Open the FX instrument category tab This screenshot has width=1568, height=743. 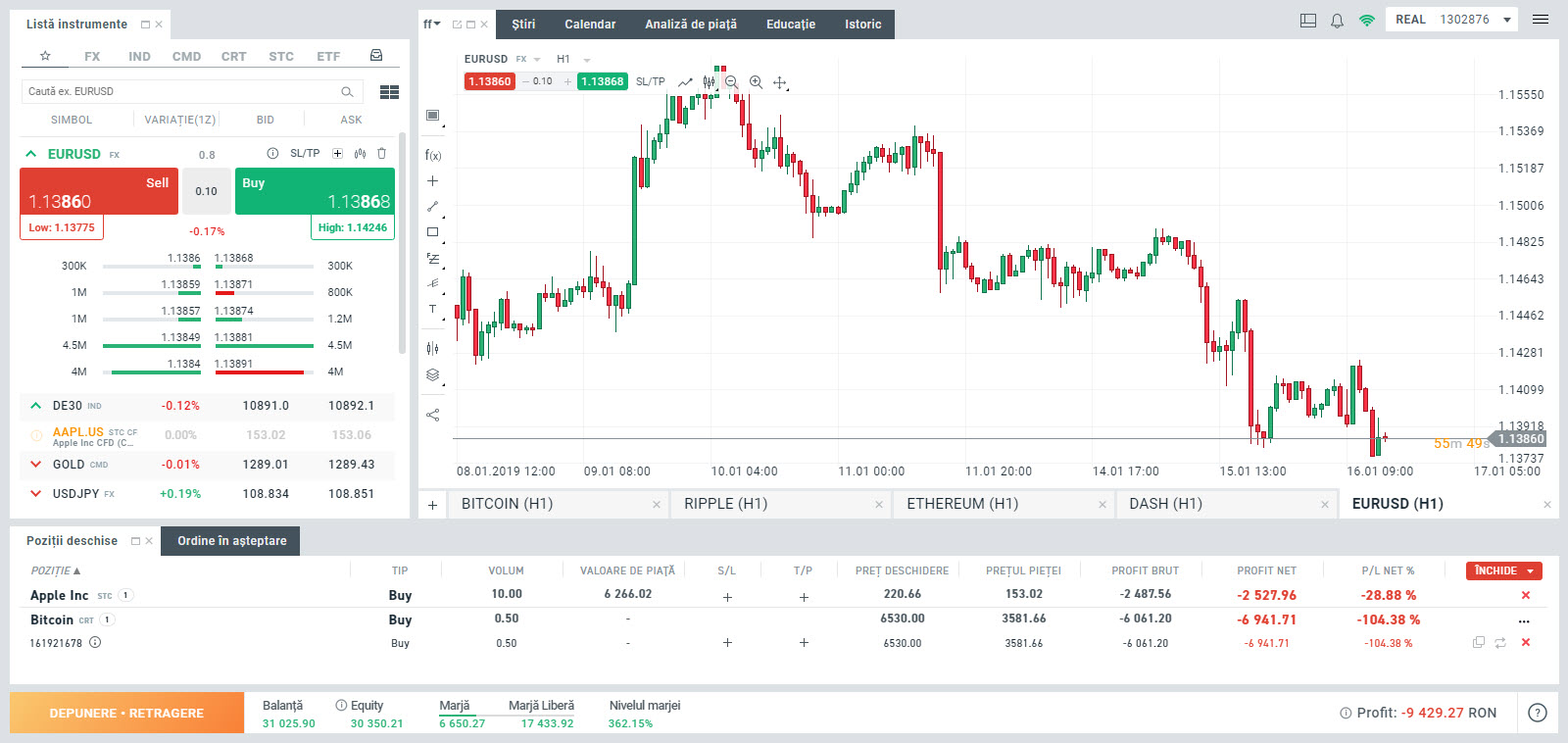[92, 56]
